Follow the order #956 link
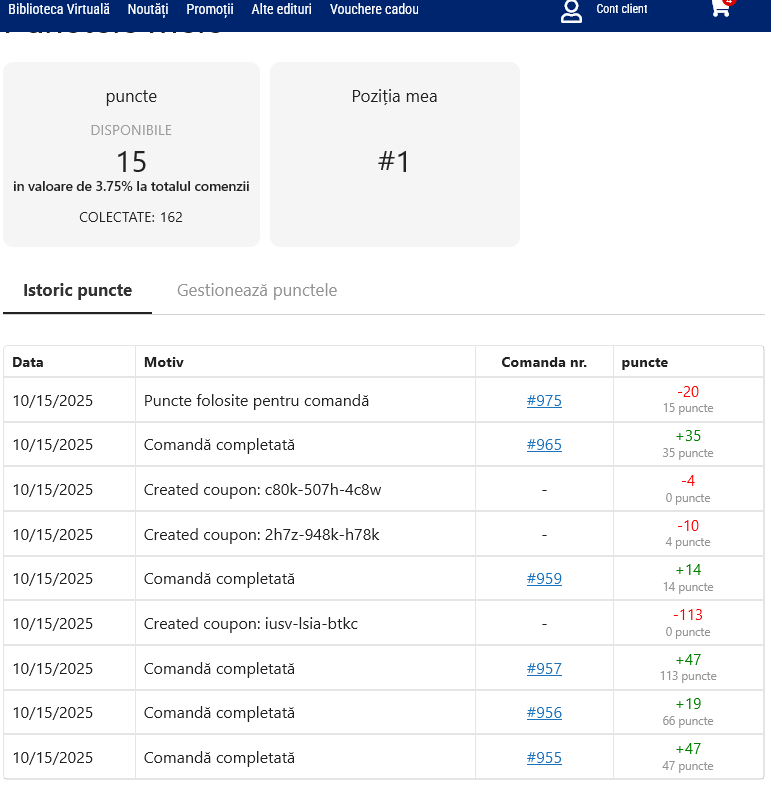This screenshot has height=790, width=771. click(544, 713)
